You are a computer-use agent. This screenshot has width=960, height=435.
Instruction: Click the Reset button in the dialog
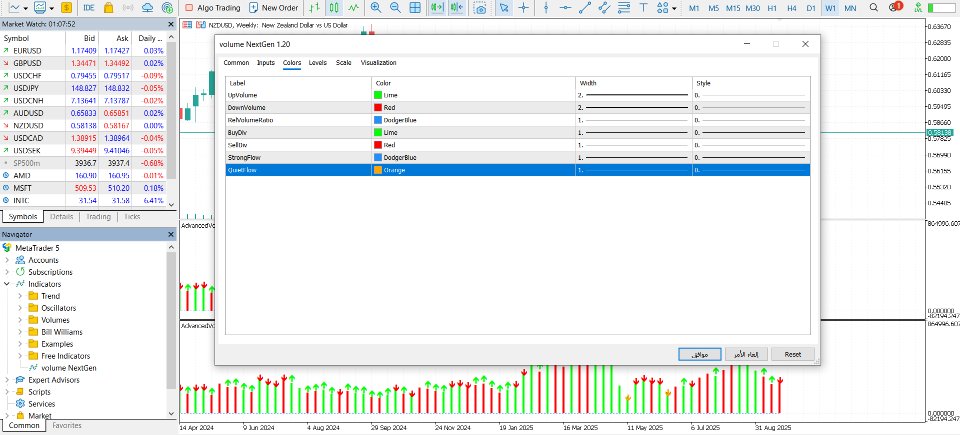(x=793, y=354)
